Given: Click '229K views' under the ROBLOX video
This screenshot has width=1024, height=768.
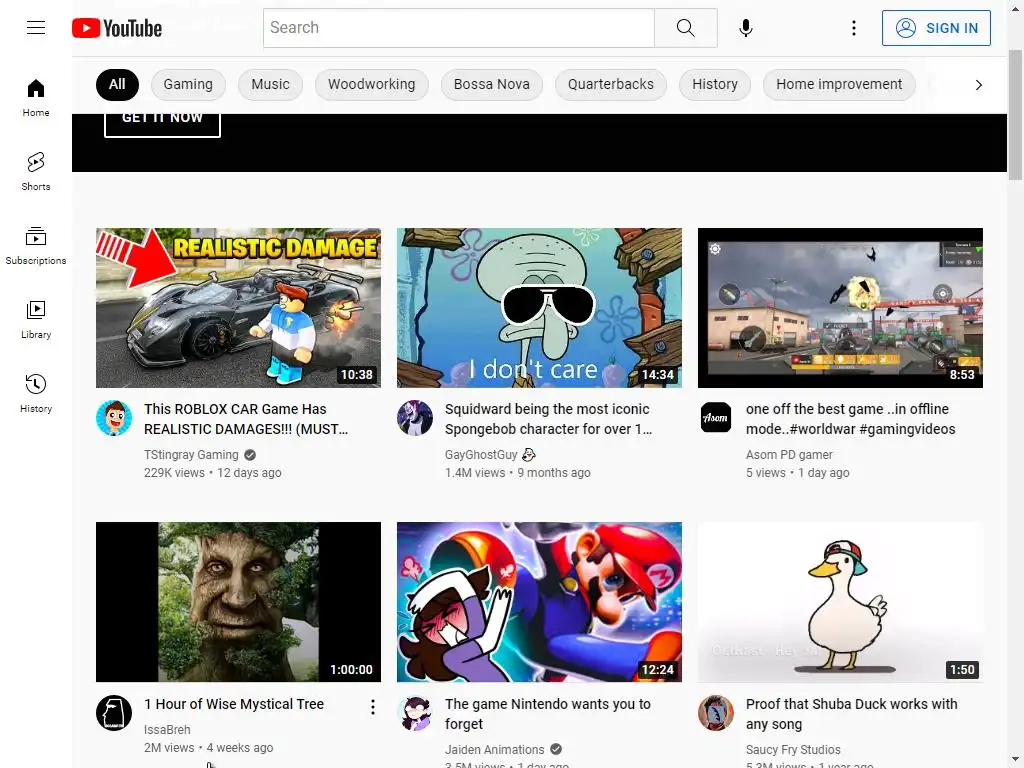Looking at the screenshot, I should [x=174, y=473].
